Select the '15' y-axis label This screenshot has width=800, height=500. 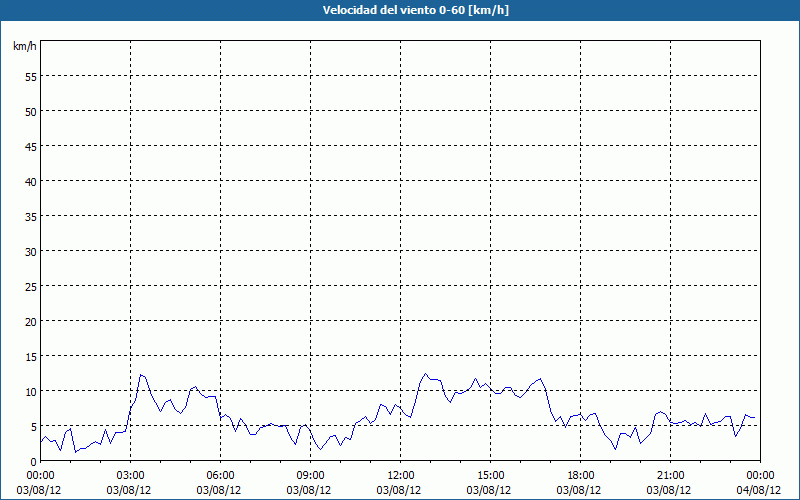(x=31, y=356)
